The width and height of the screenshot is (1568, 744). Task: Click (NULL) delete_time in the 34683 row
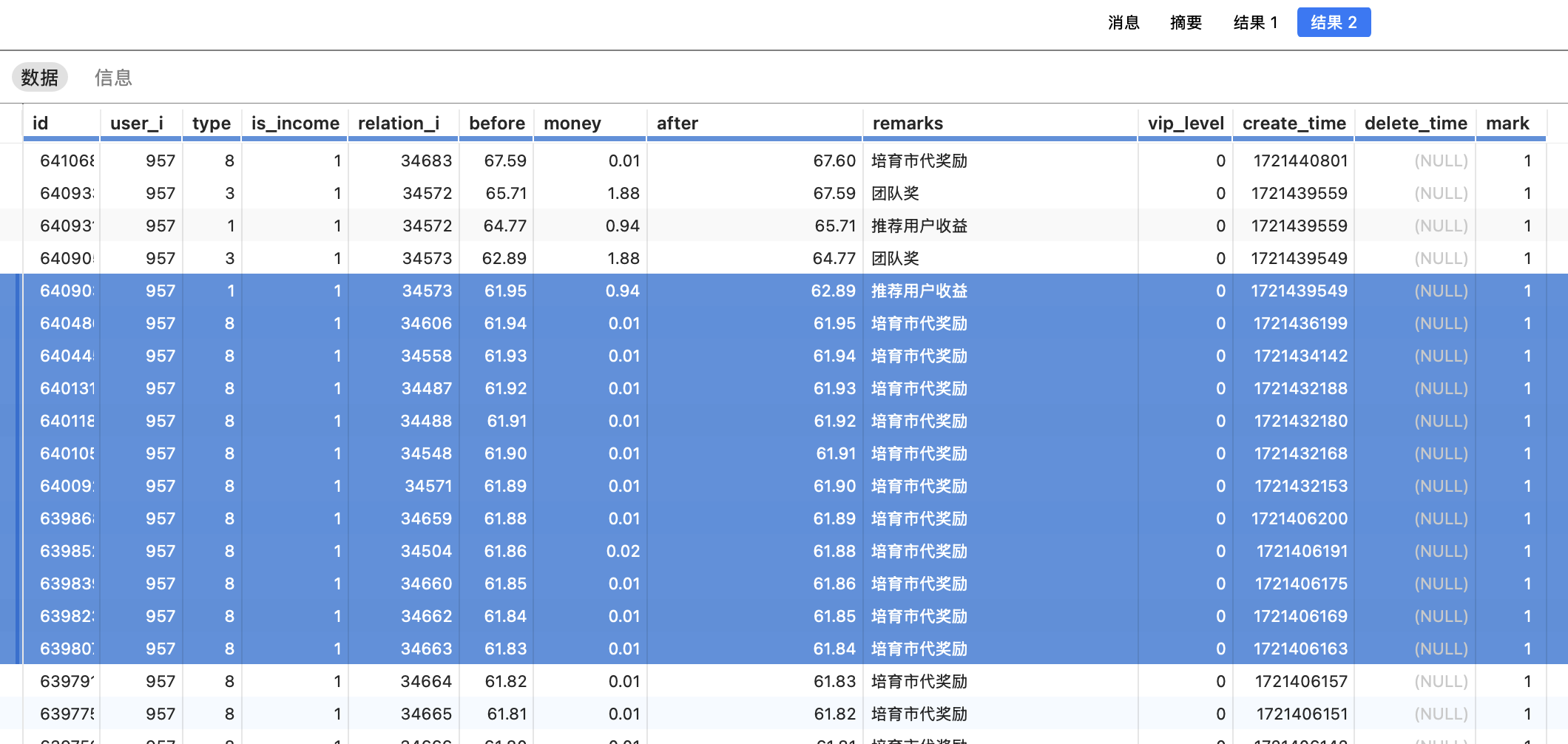[x=1441, y=161]
